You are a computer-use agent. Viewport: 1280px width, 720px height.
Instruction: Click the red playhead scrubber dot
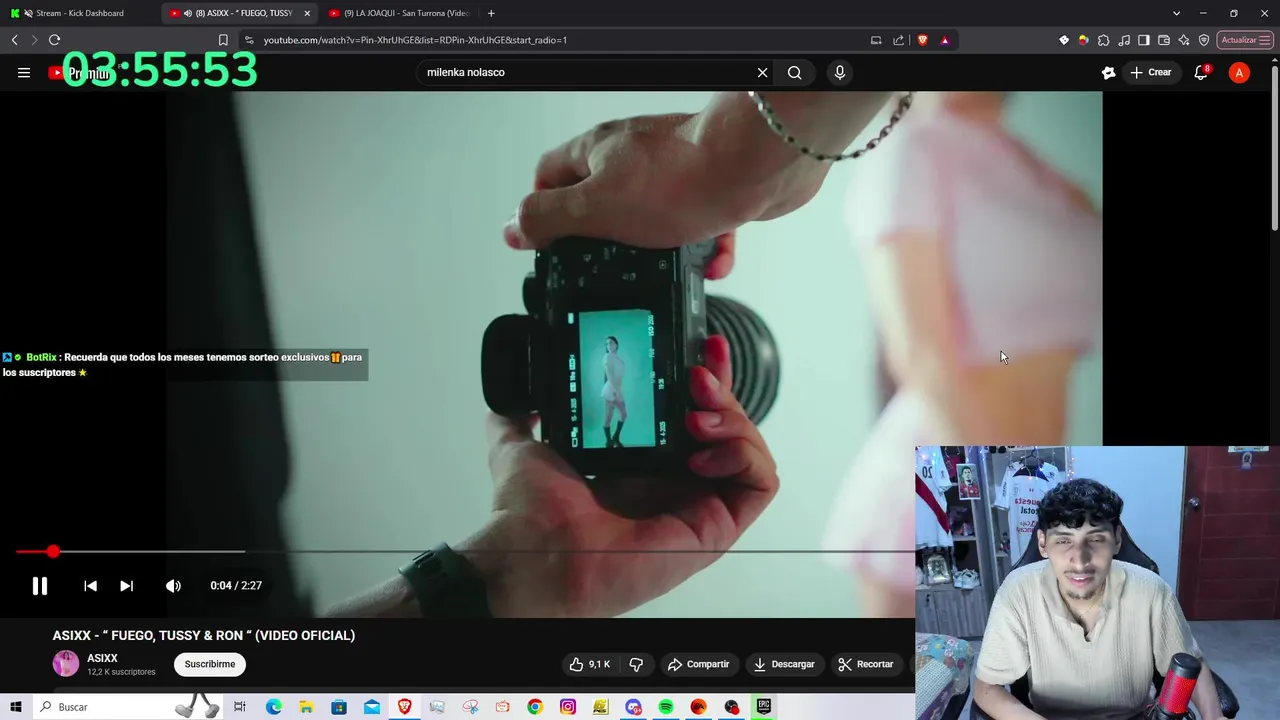click(53, 551)
